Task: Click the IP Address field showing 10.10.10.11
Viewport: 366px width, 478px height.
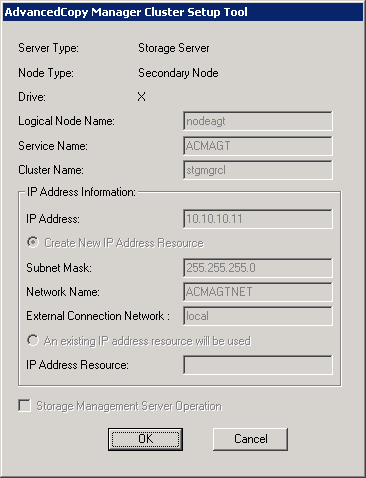Action: pyautogui.click(x=258, y=219)
